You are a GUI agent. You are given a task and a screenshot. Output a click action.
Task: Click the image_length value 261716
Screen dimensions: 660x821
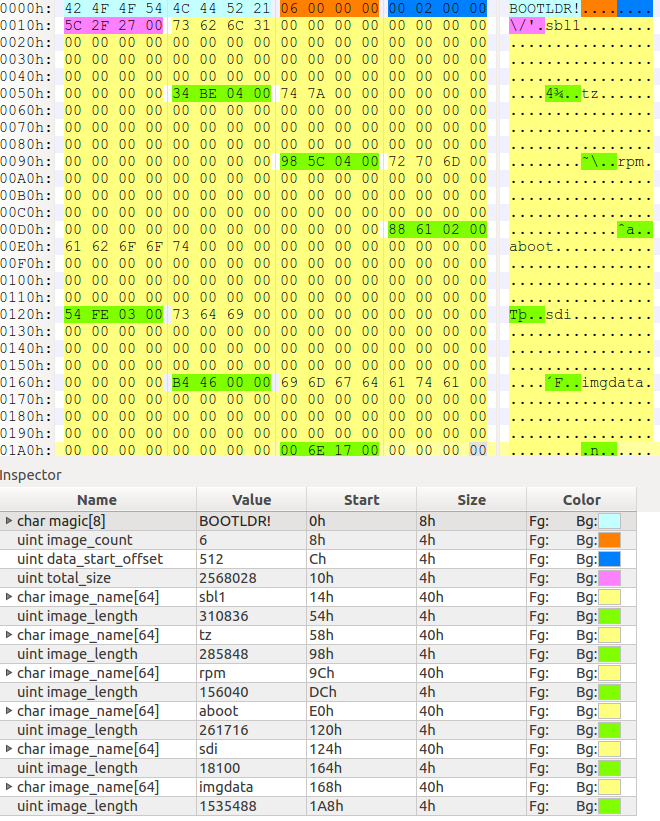tap(223, 730)
